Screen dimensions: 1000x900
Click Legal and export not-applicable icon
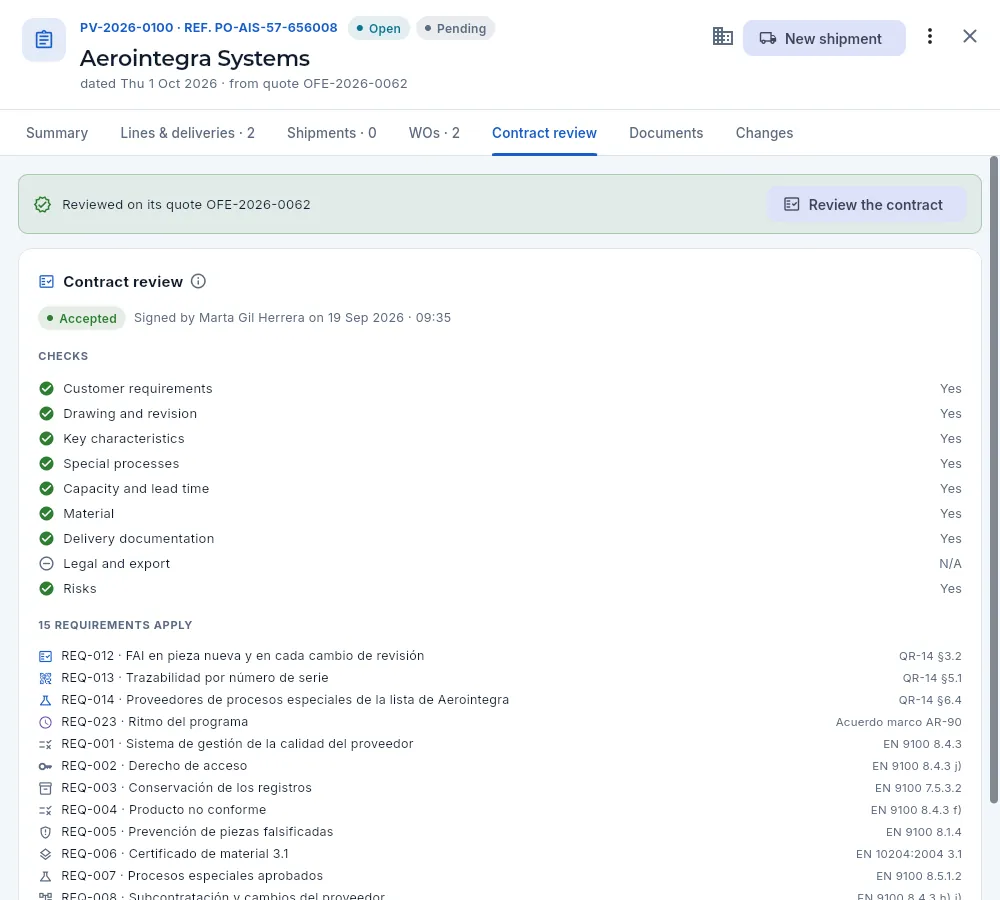[x=47, y=563]
